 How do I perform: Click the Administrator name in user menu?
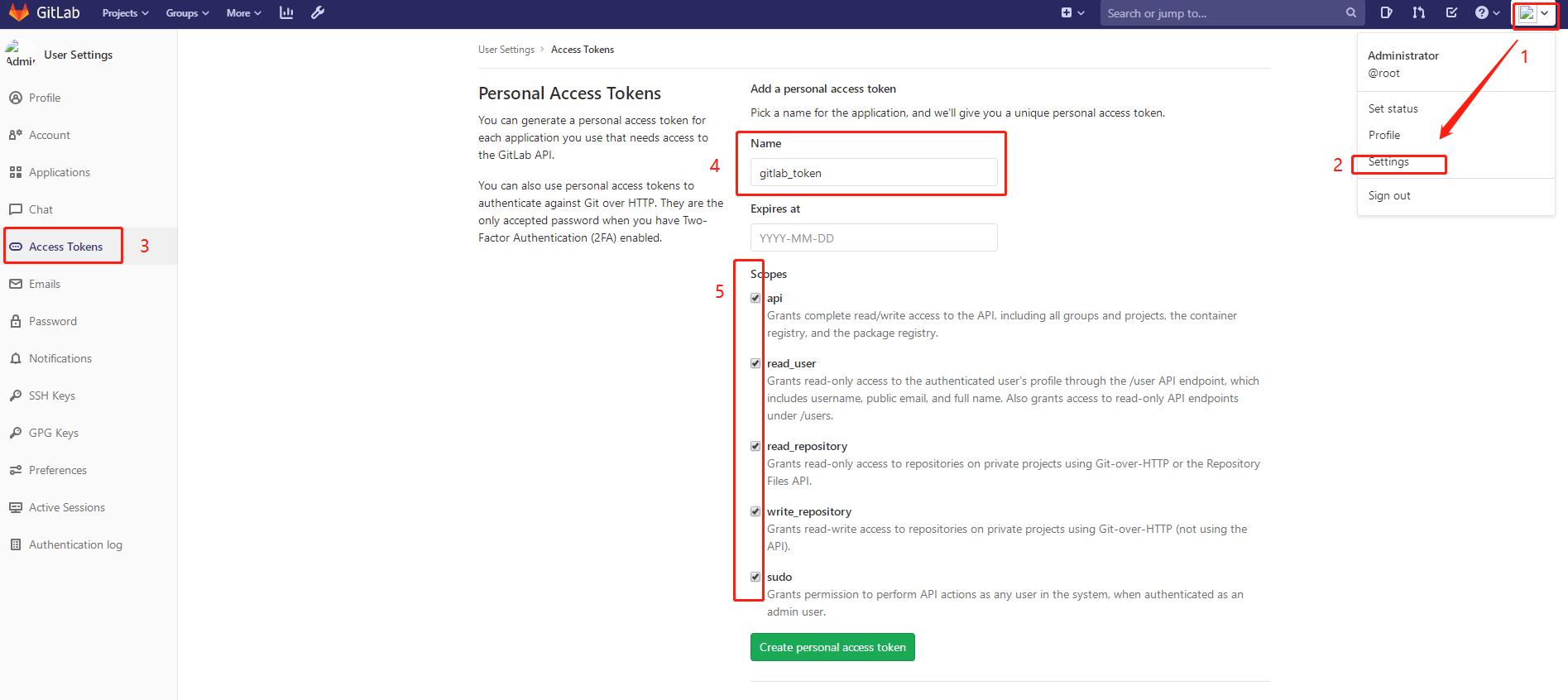(1403, 55)
